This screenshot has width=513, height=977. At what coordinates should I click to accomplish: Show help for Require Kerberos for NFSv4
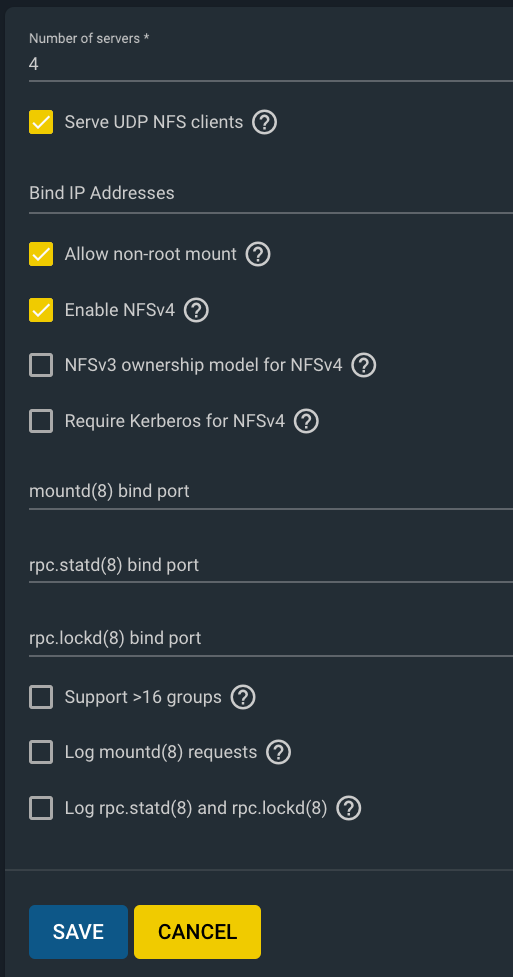(306, 421)
